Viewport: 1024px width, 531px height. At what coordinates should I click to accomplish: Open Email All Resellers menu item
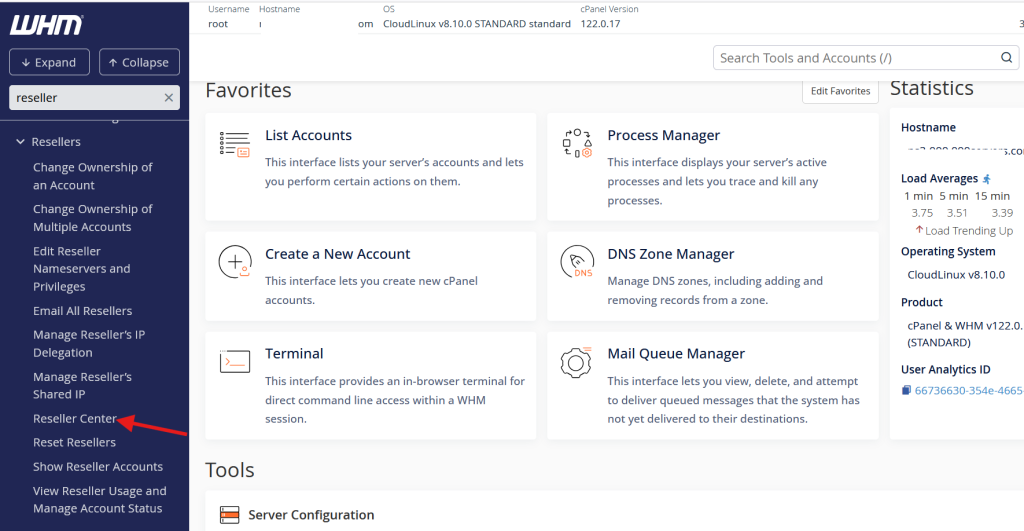pyautogui.click(x=82, y=311)
